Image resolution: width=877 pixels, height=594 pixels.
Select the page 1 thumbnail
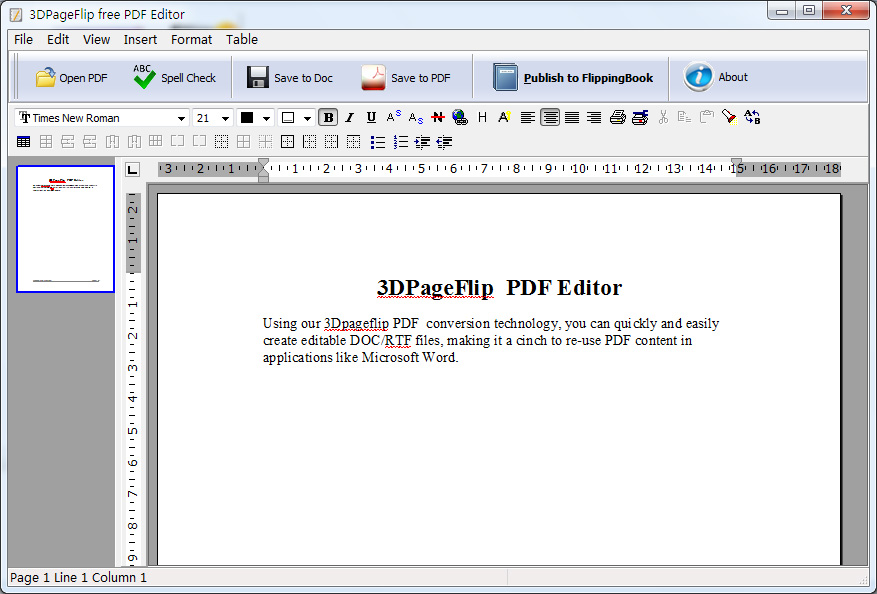coord(65,229)
